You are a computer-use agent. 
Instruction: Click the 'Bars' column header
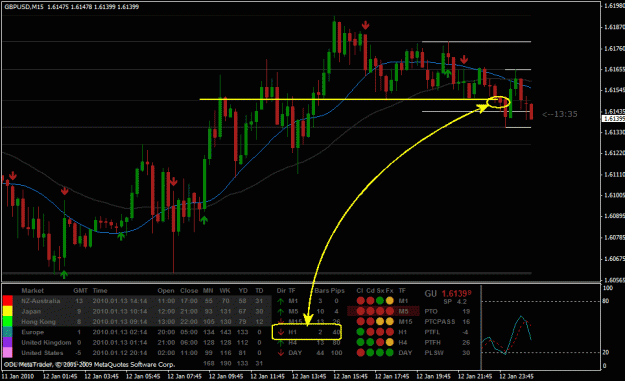pyautogui.click(x=322, y=291)
